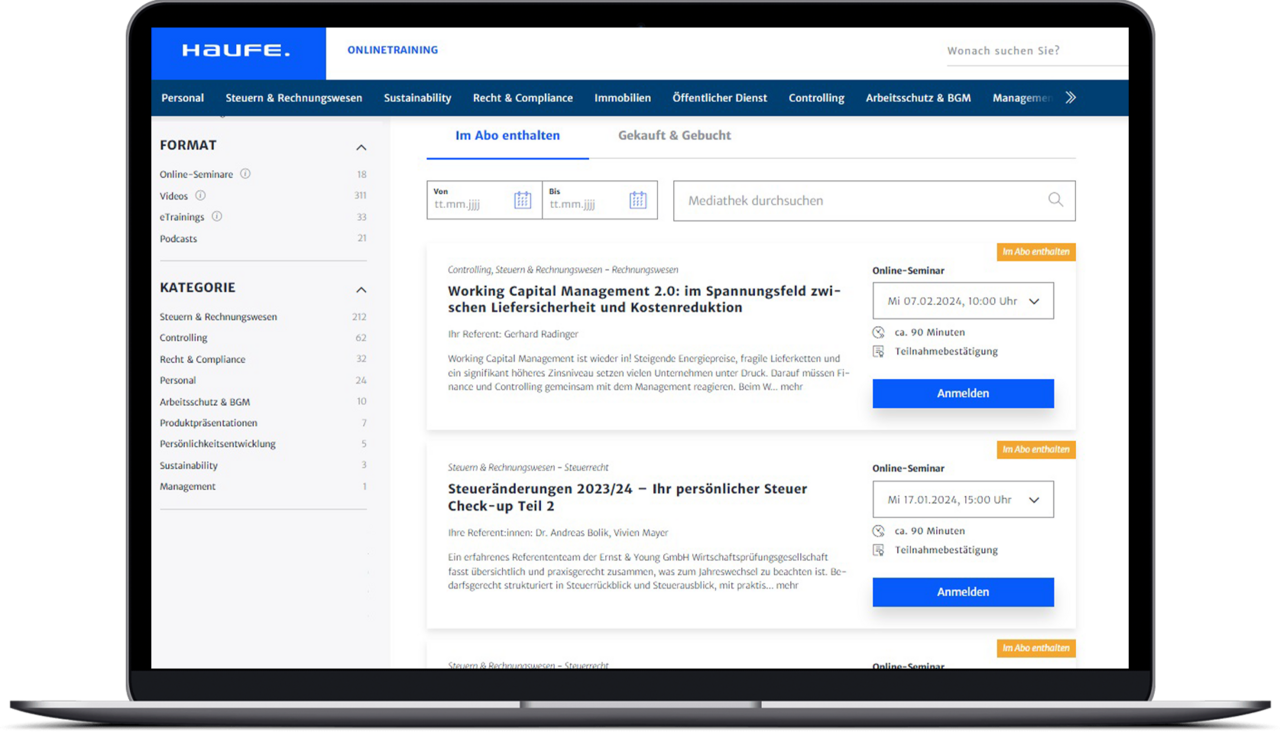Click info icon next to eTrainings
Screen dimensions: 1280x732
tap(217, 217)
